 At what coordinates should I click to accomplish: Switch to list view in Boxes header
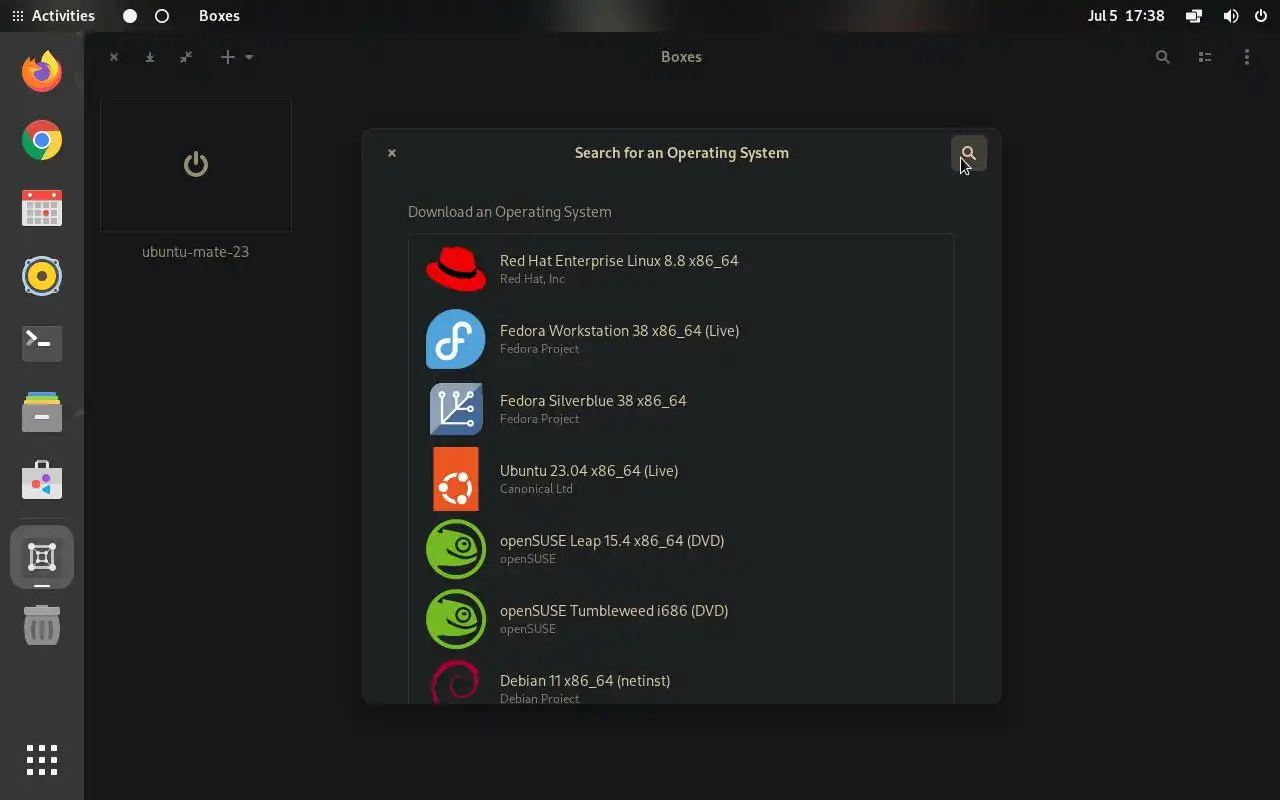coord(1205,57)
